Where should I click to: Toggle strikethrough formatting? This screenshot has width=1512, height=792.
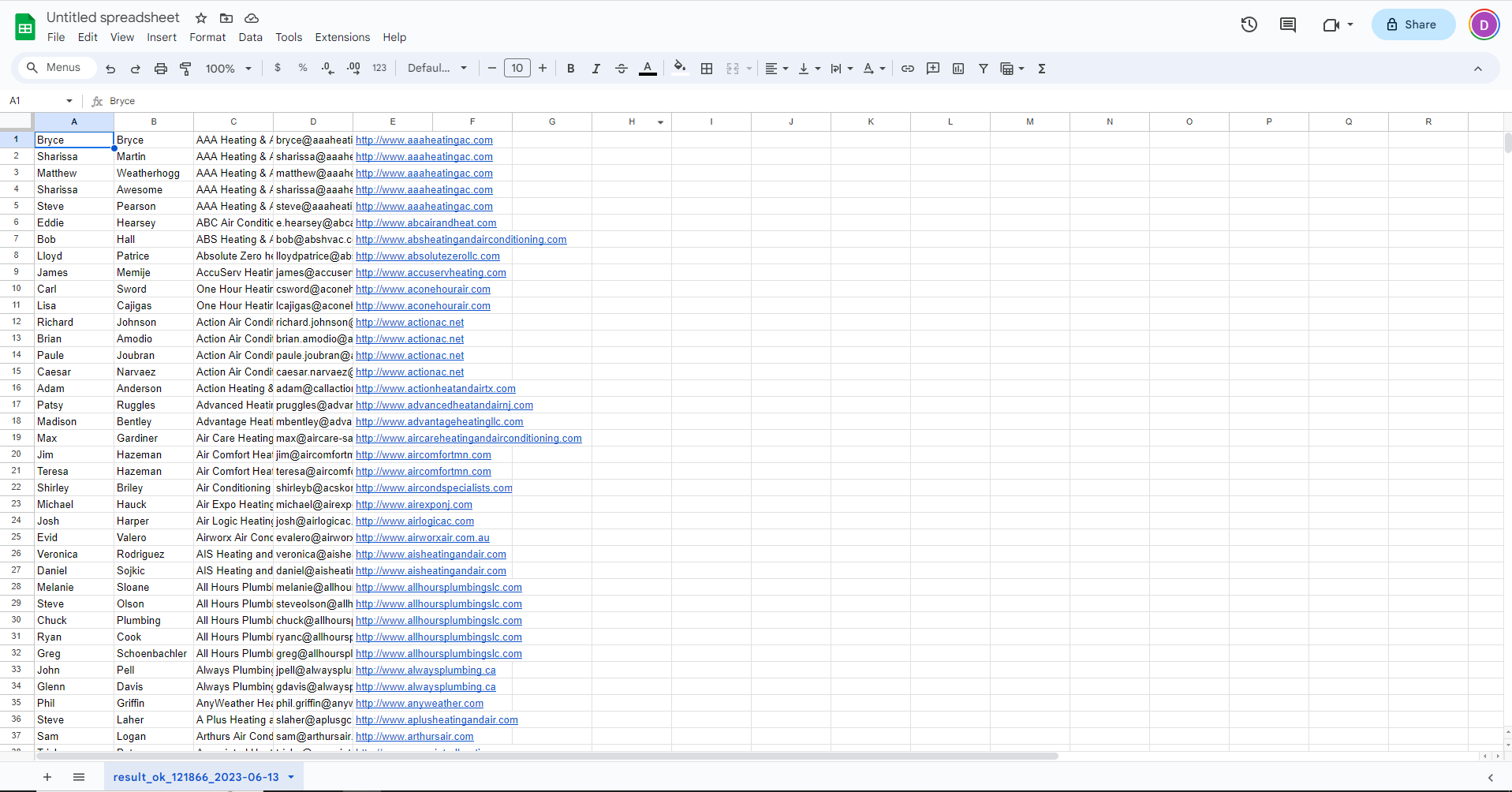622,69
